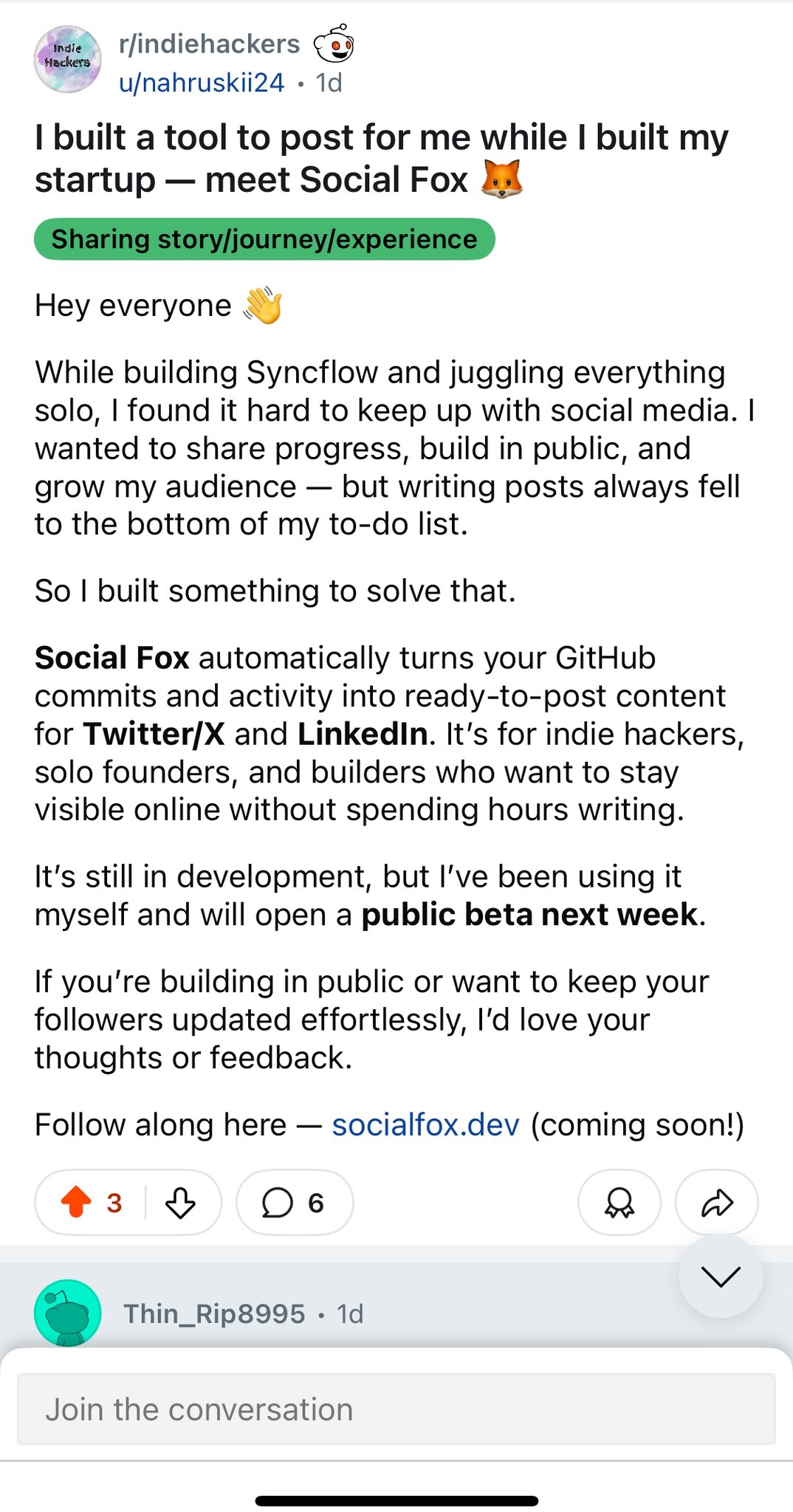793x1512 pixels.
Task: Upvote the Social Fox post
Action: click(x=76, y=1202)
